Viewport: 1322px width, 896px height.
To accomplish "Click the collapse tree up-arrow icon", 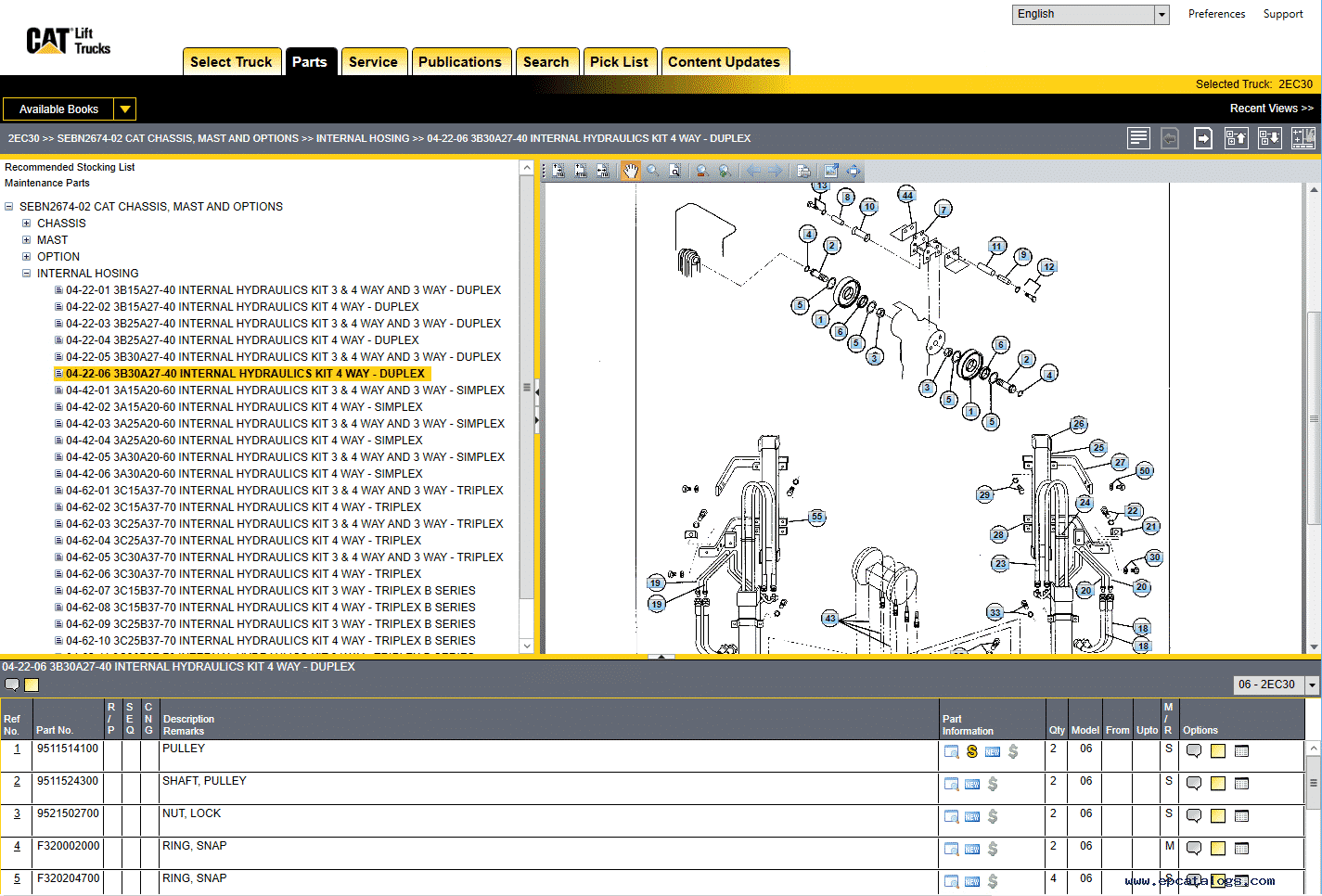I will 1237,138.
